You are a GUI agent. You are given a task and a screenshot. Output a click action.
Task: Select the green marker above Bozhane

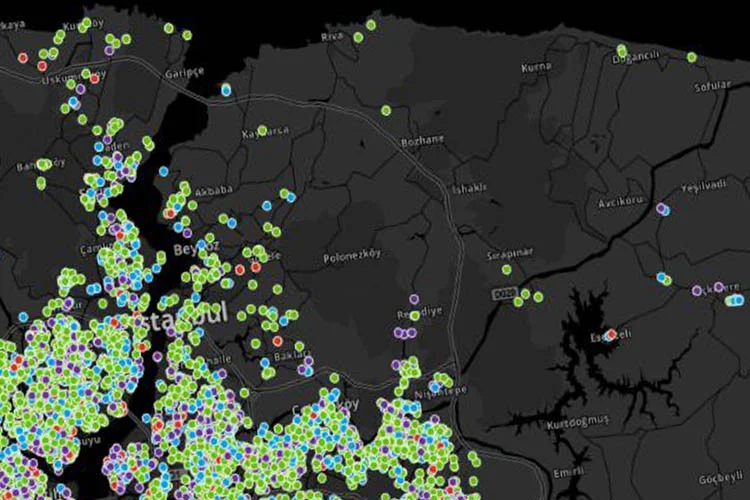pos(386,110)
